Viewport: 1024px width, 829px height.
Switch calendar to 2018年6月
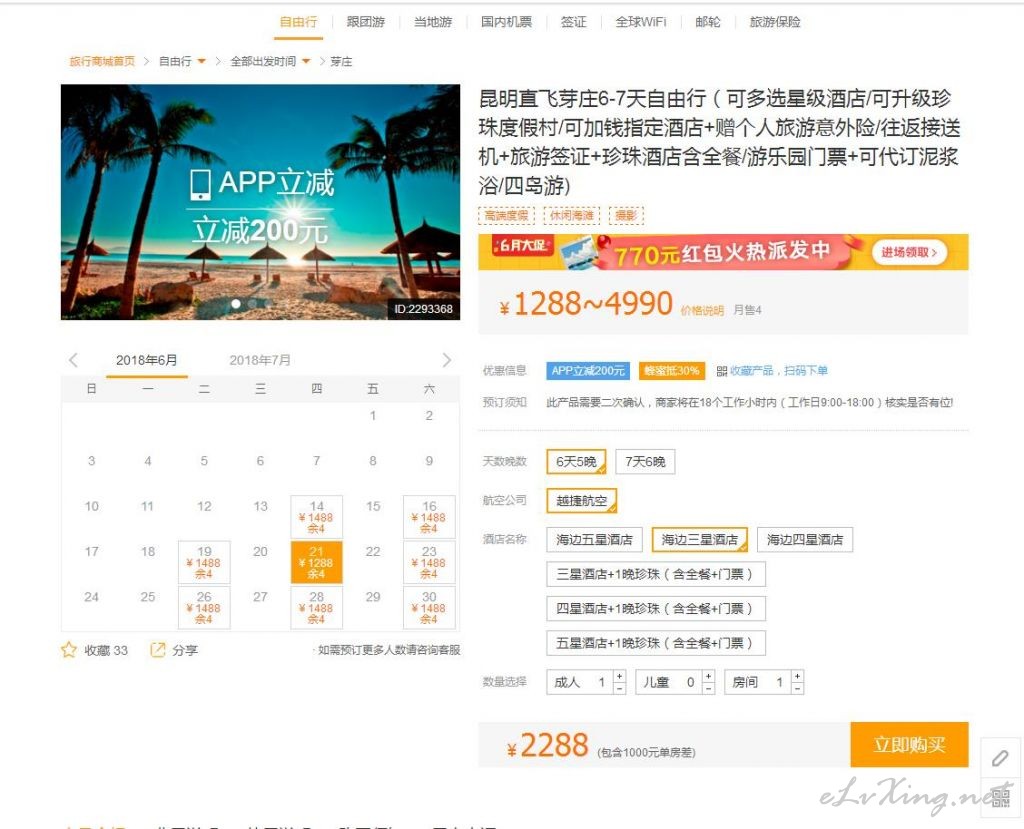pos(146,361)
